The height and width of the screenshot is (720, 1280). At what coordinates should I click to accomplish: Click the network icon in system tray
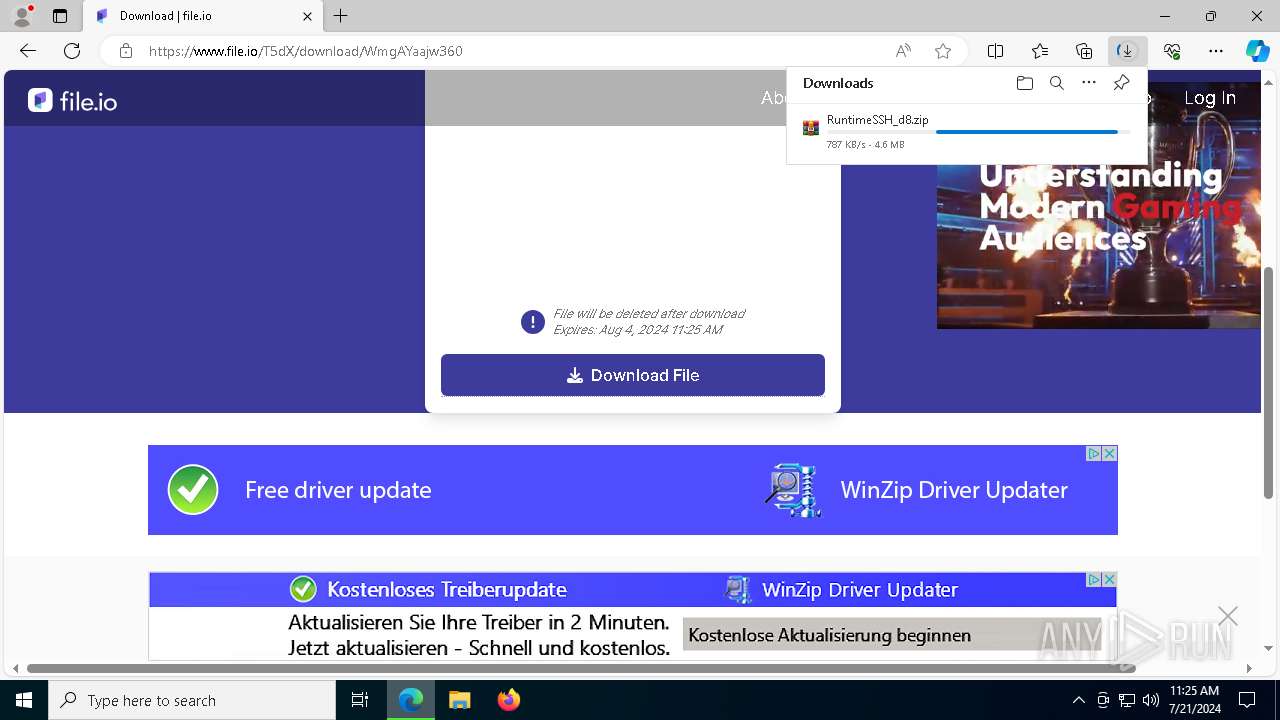[x=1127, y=700]
